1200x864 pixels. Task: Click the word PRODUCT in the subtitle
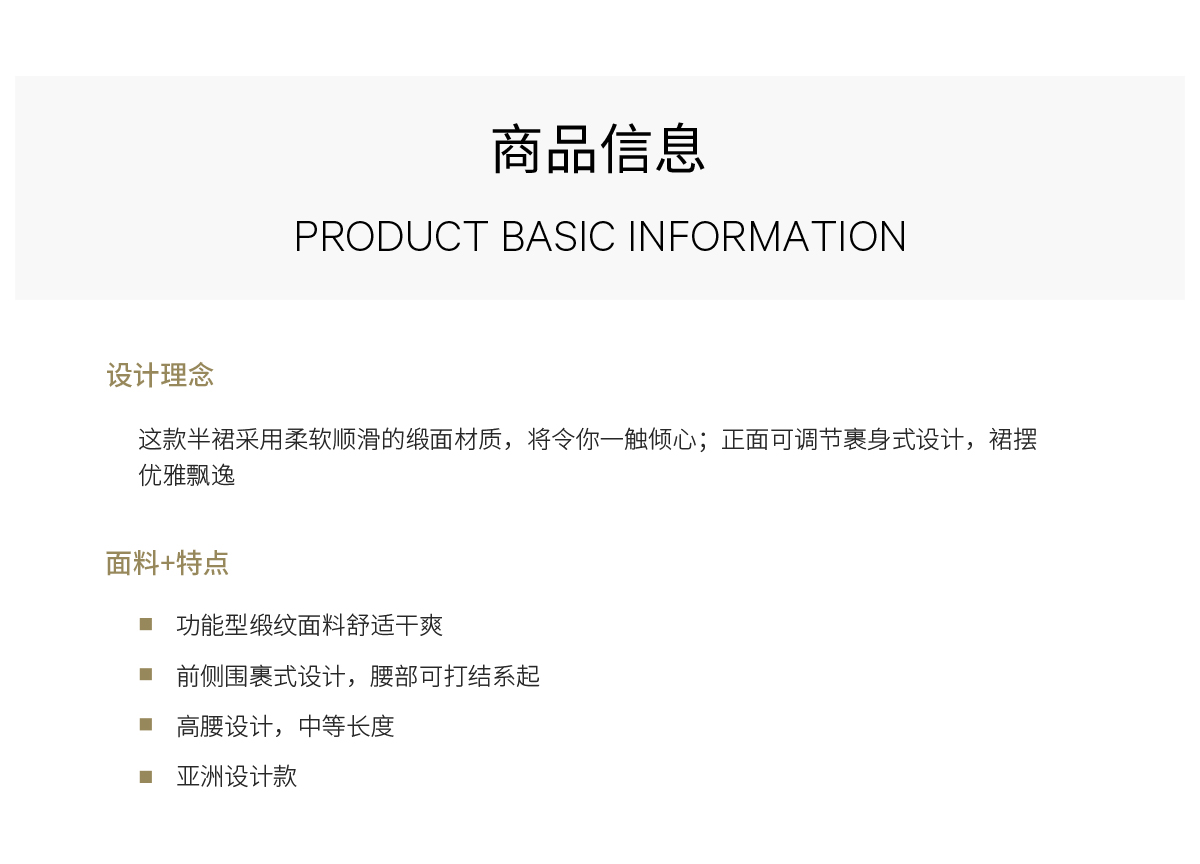390,237
